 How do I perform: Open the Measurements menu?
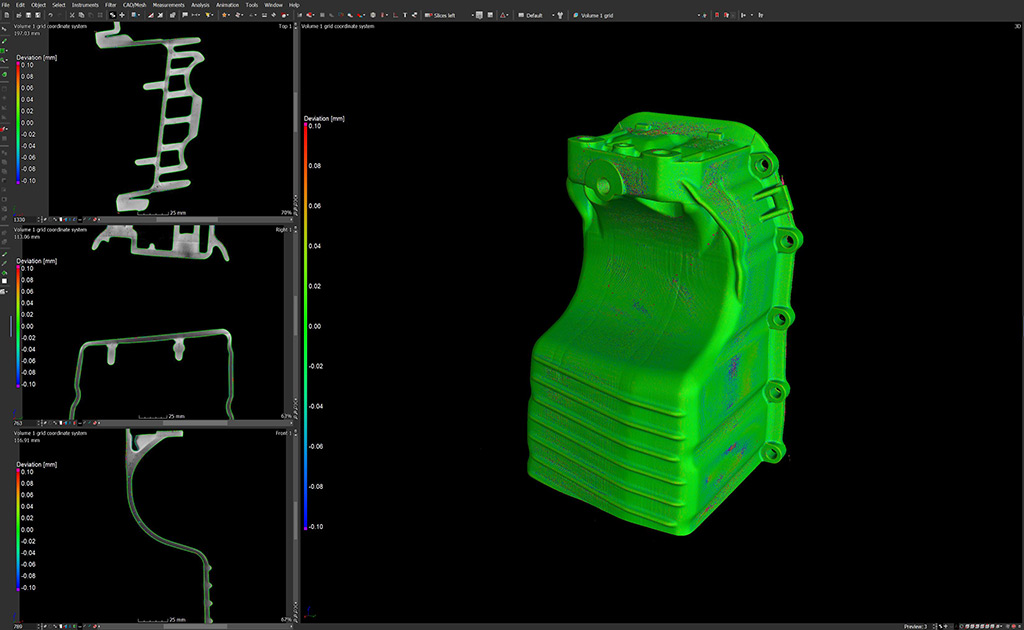click(x=168, y=5)
